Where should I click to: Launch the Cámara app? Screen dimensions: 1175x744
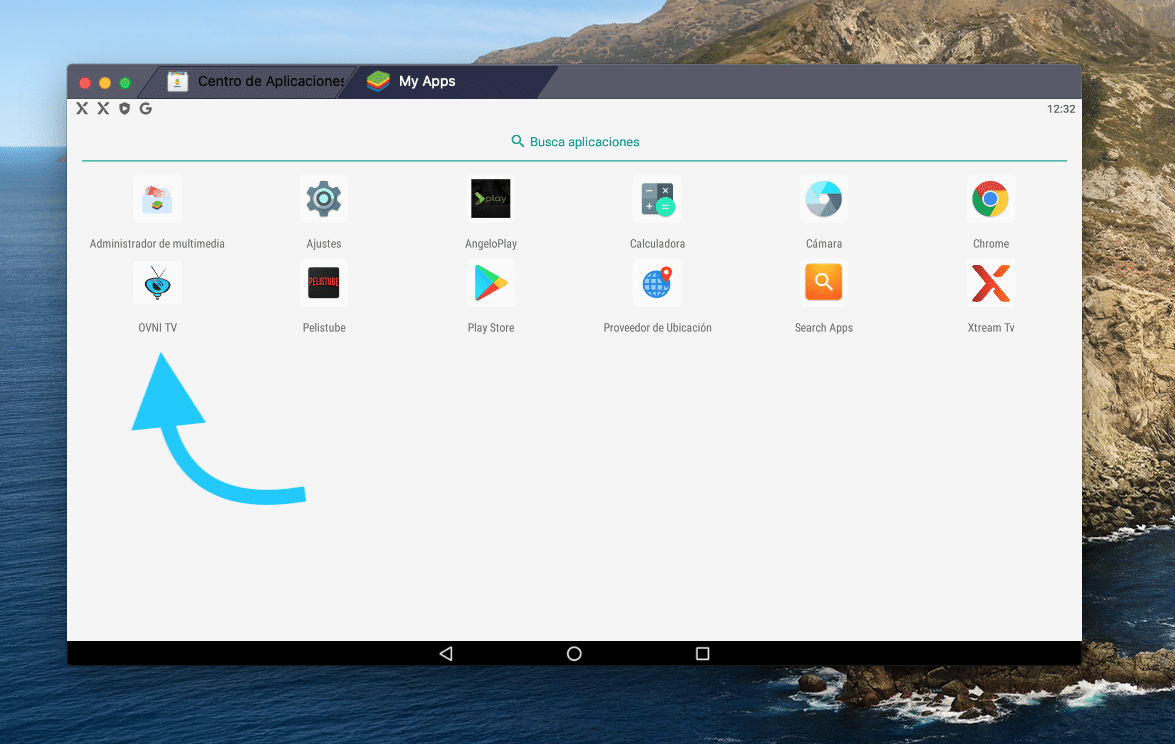(x=824, y=198)
